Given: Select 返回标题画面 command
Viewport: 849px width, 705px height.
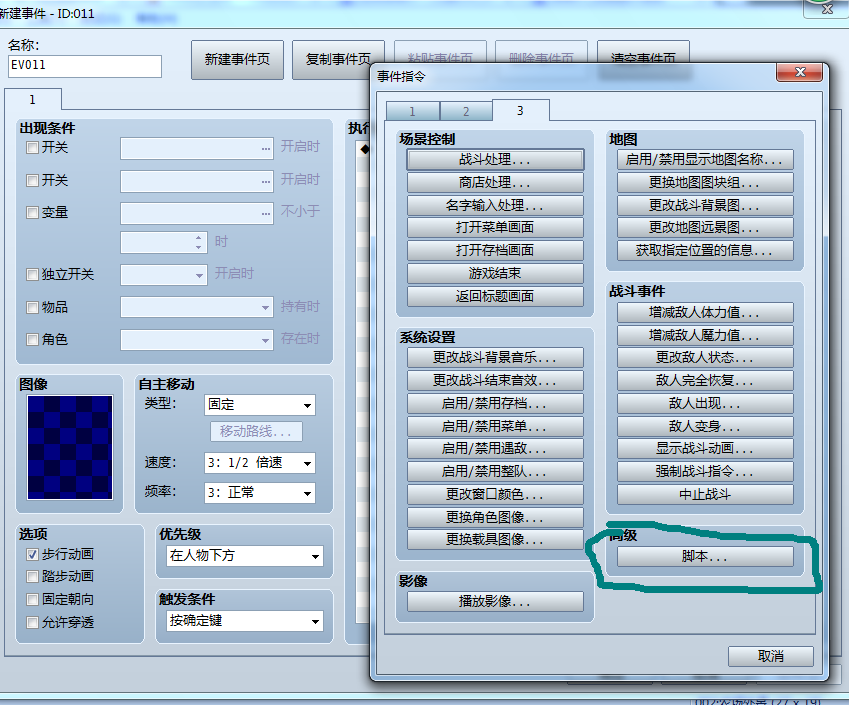Looking at the screenshot, I should tap(495, 296).
